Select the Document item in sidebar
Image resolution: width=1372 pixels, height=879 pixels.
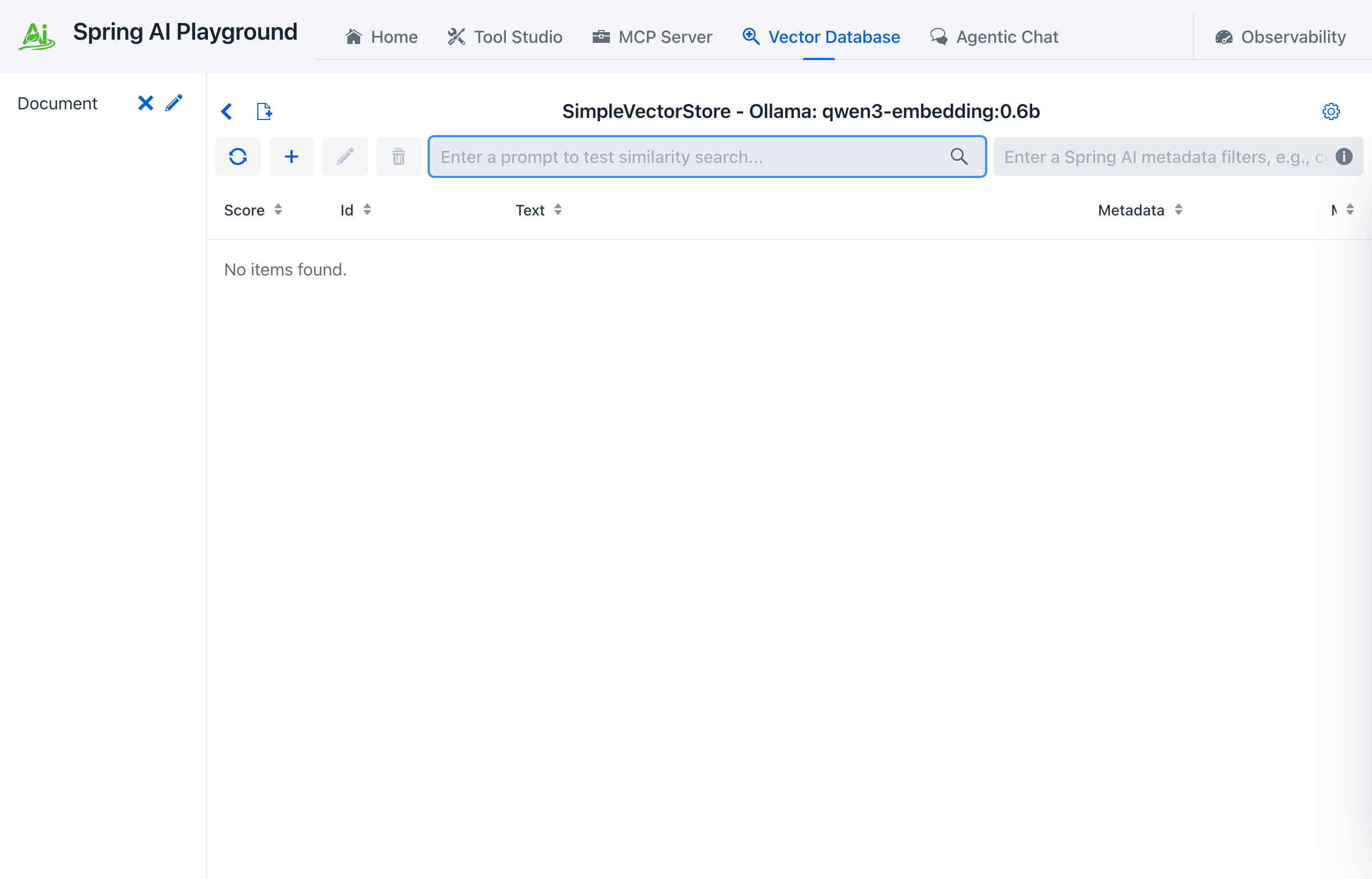coord(58,103)
